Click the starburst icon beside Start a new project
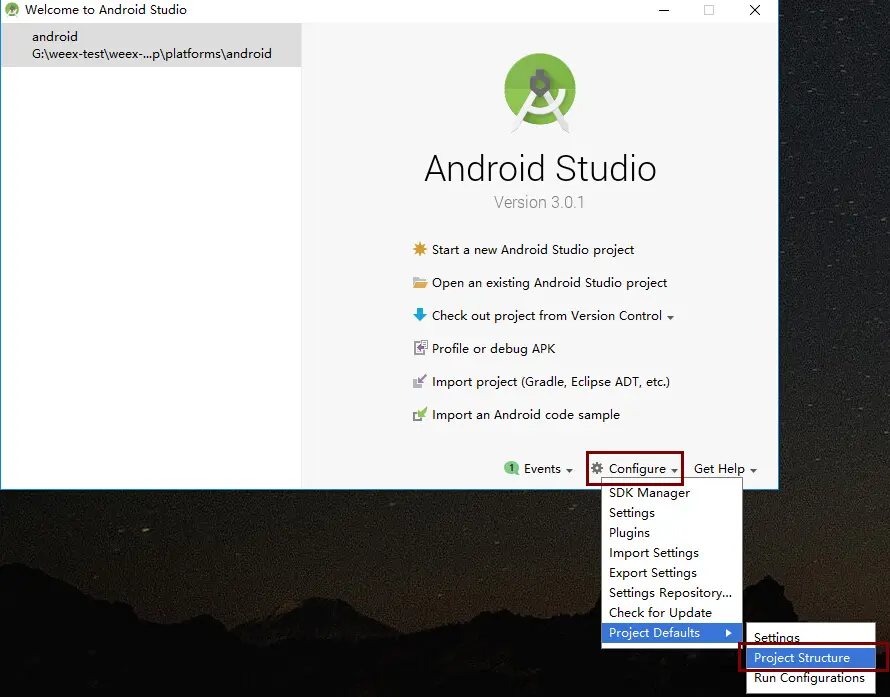The image size is (890, 697). [419, 249]
